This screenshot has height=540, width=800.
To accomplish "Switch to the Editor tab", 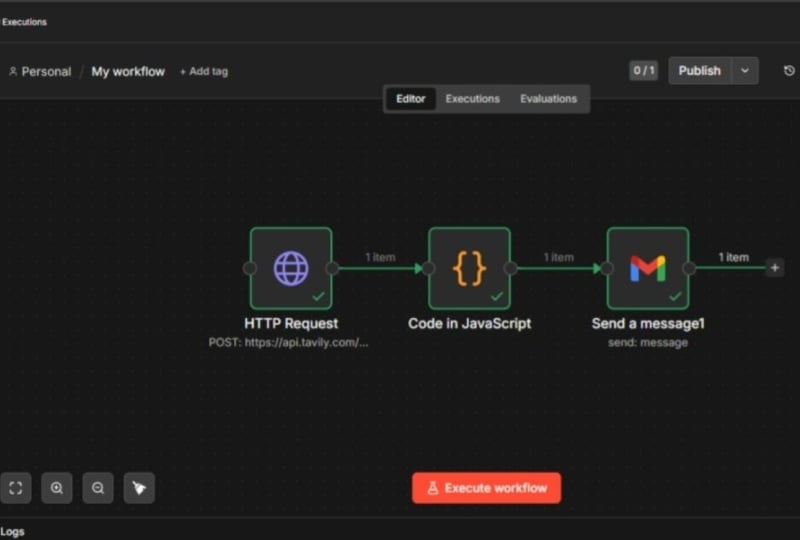I will 411,99.
